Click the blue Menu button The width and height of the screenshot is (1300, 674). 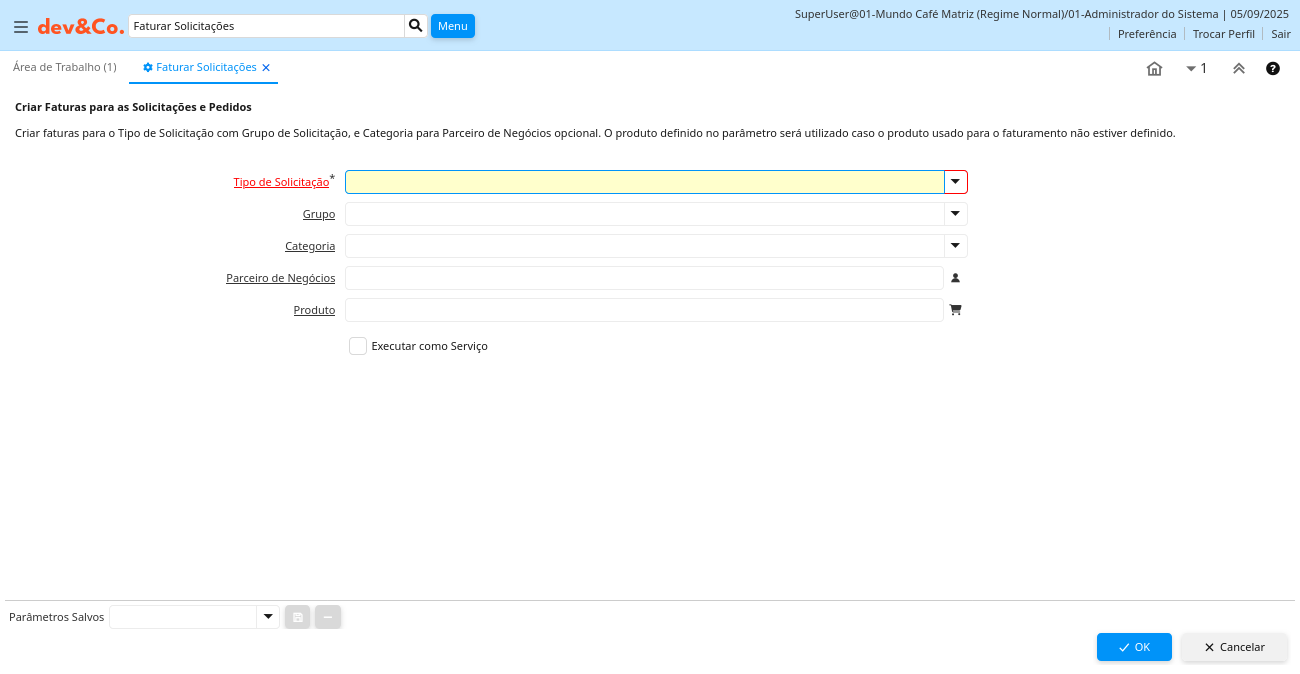[x=452, y=26]
